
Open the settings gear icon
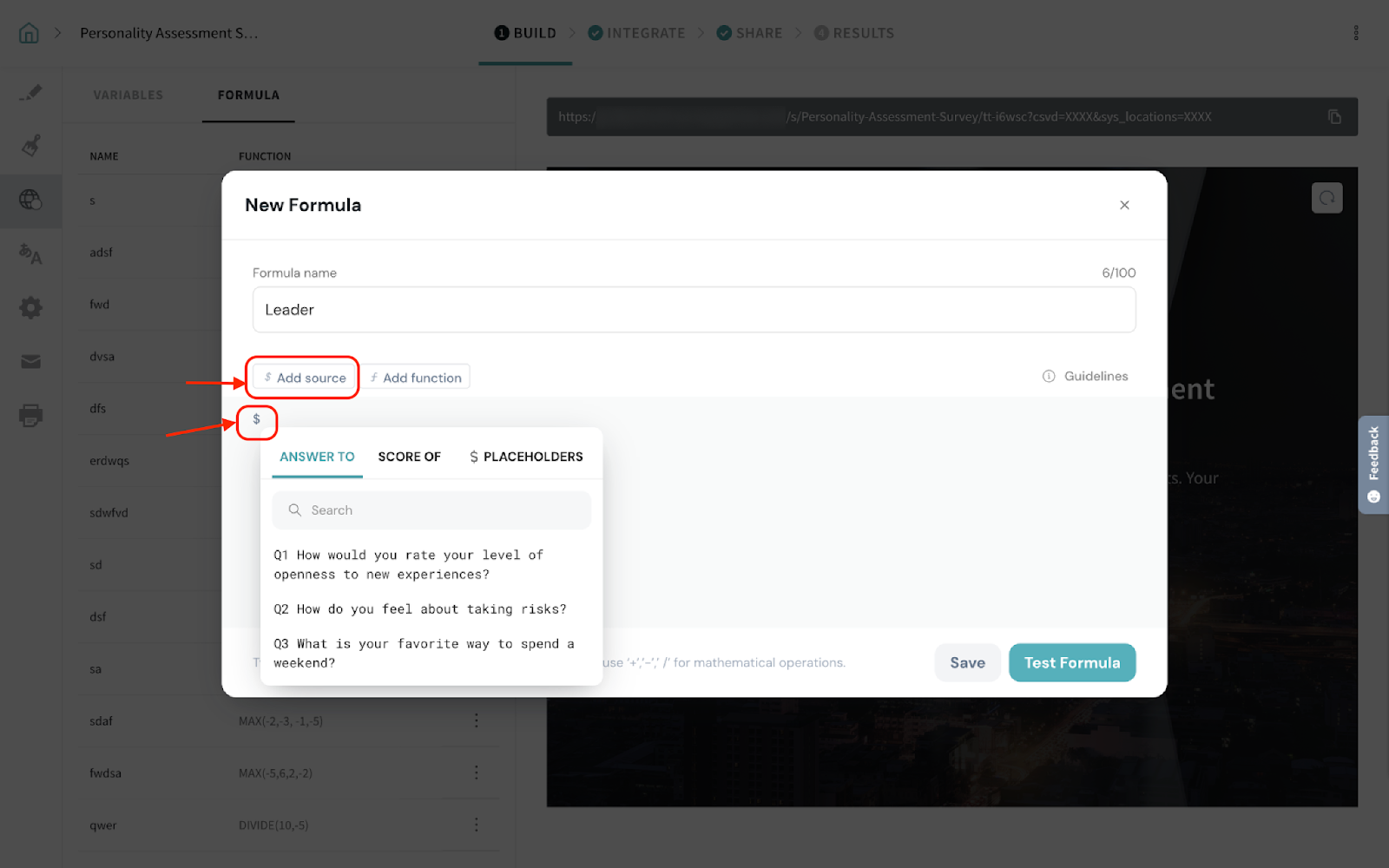pos(30,307)
